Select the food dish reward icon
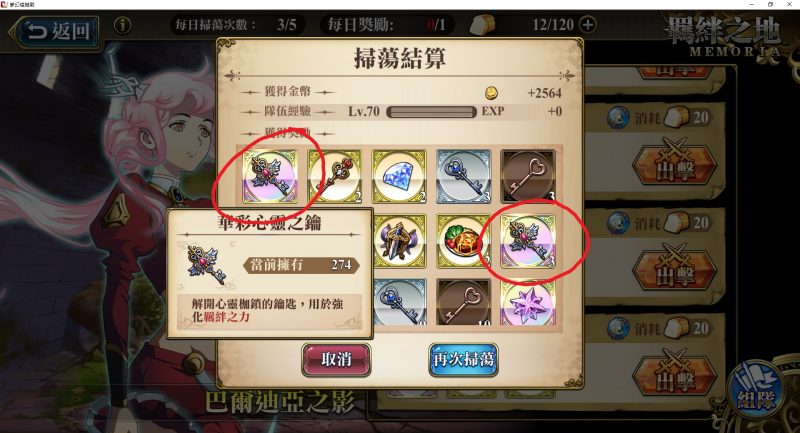 point(463,241)
